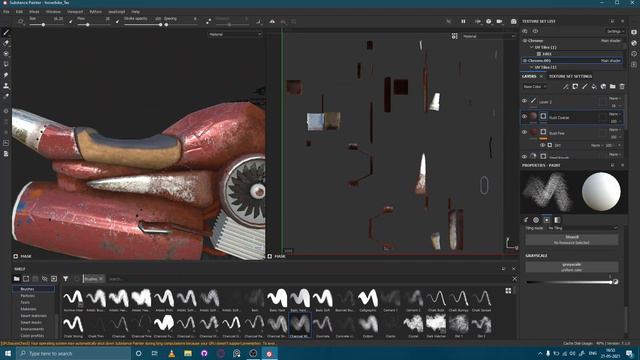Add a folder in the Layers panel
Screen dimensions: 640x360
coord(613,87)
